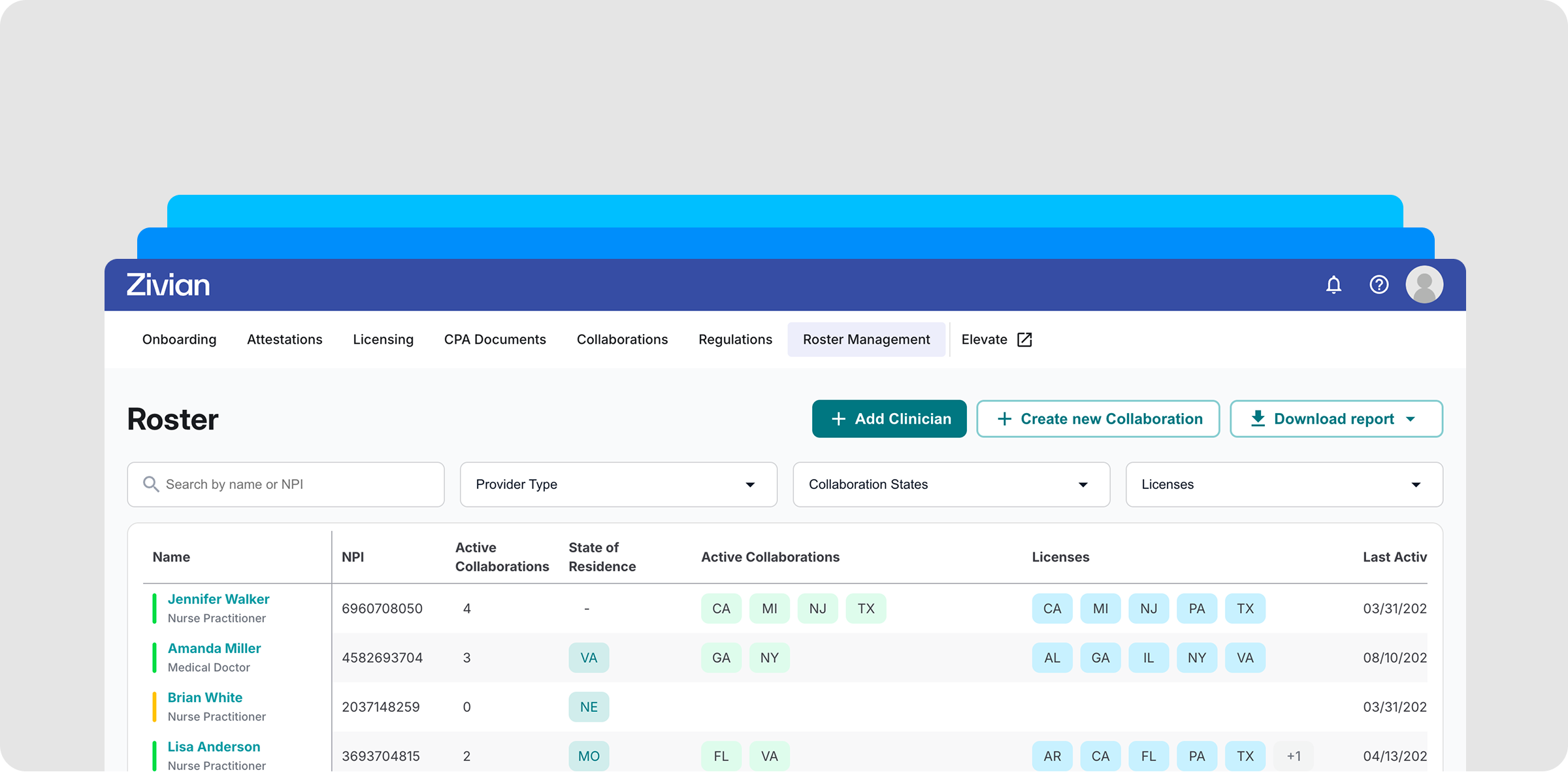Click Brian White's NE residence chip
This screenshot has height=772, width=1568.
pyautogui.click(x=589, y=707)
